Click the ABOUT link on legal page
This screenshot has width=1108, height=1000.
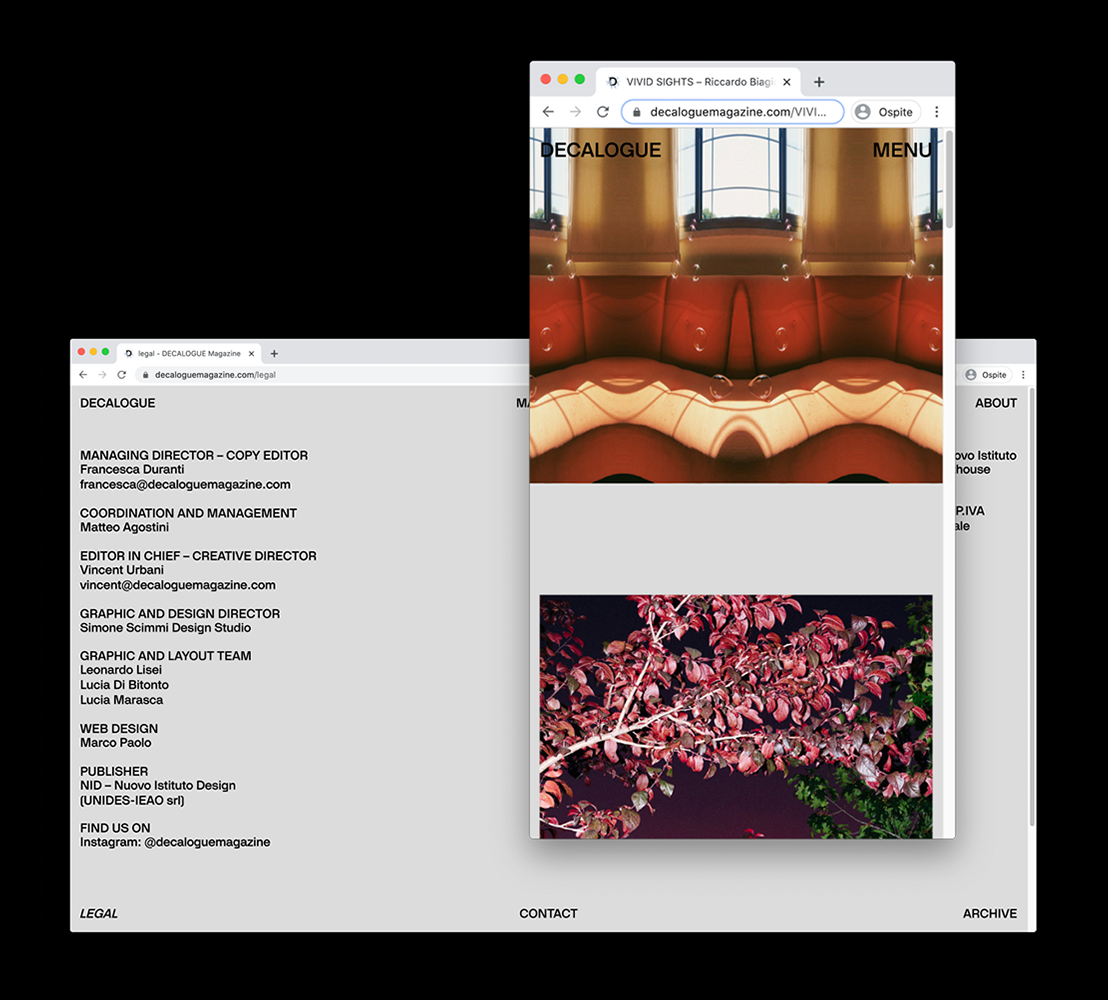[x=995, y=403]
